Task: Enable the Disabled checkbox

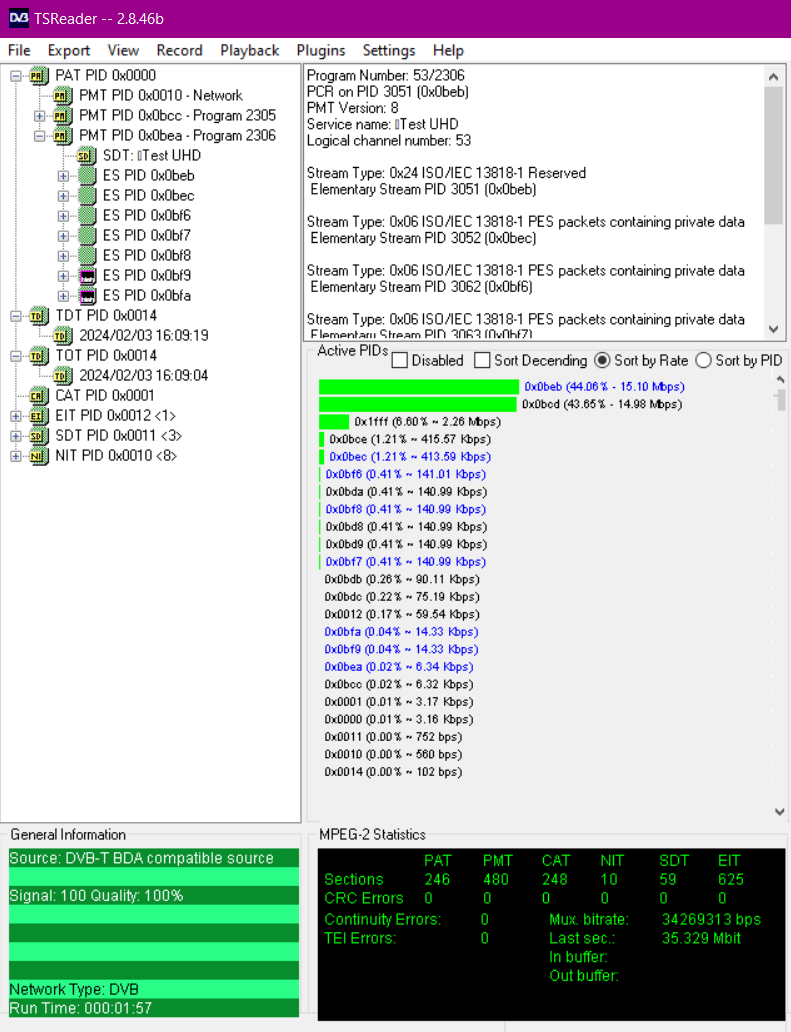Action: pos(399,361)
